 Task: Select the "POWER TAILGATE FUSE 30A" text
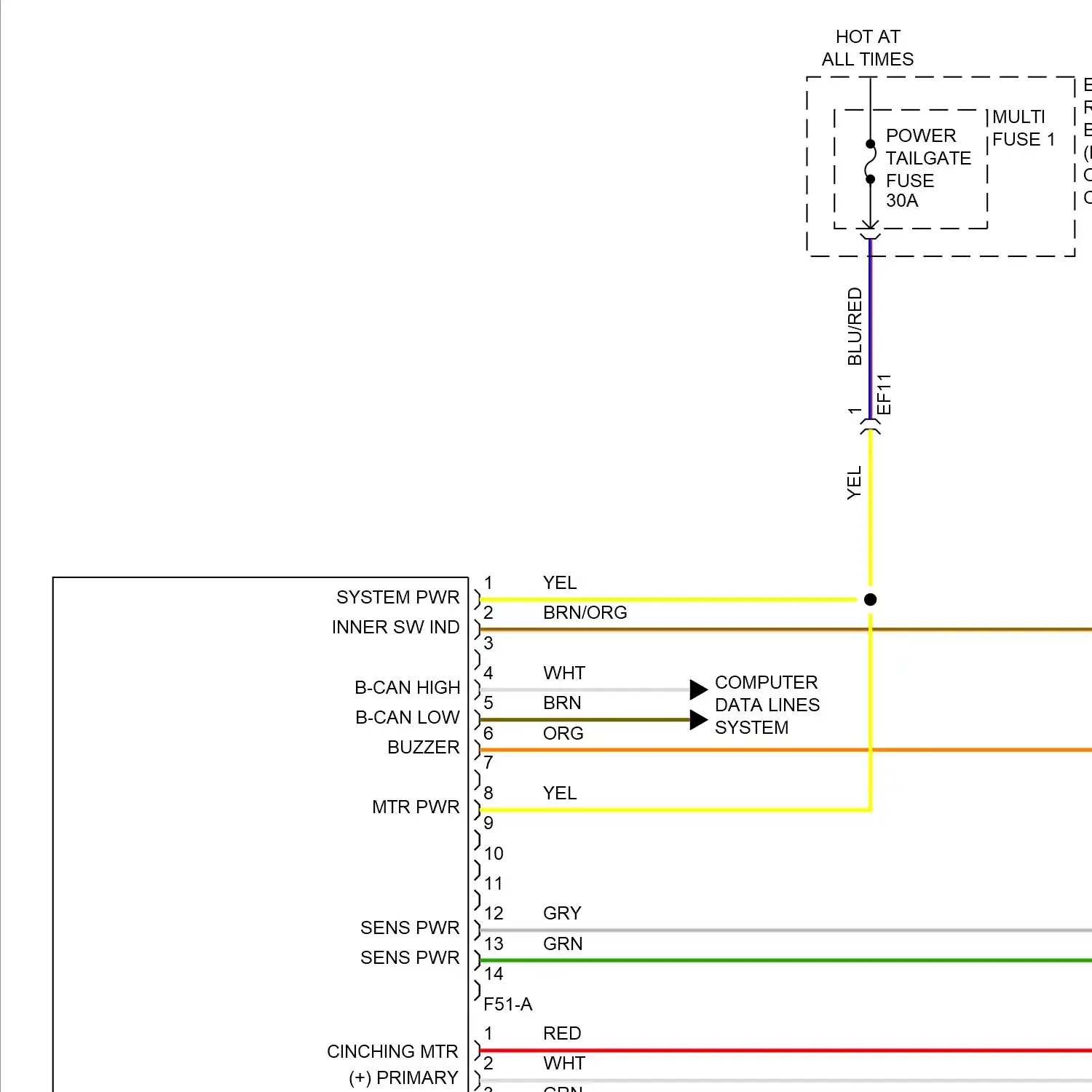928,168
